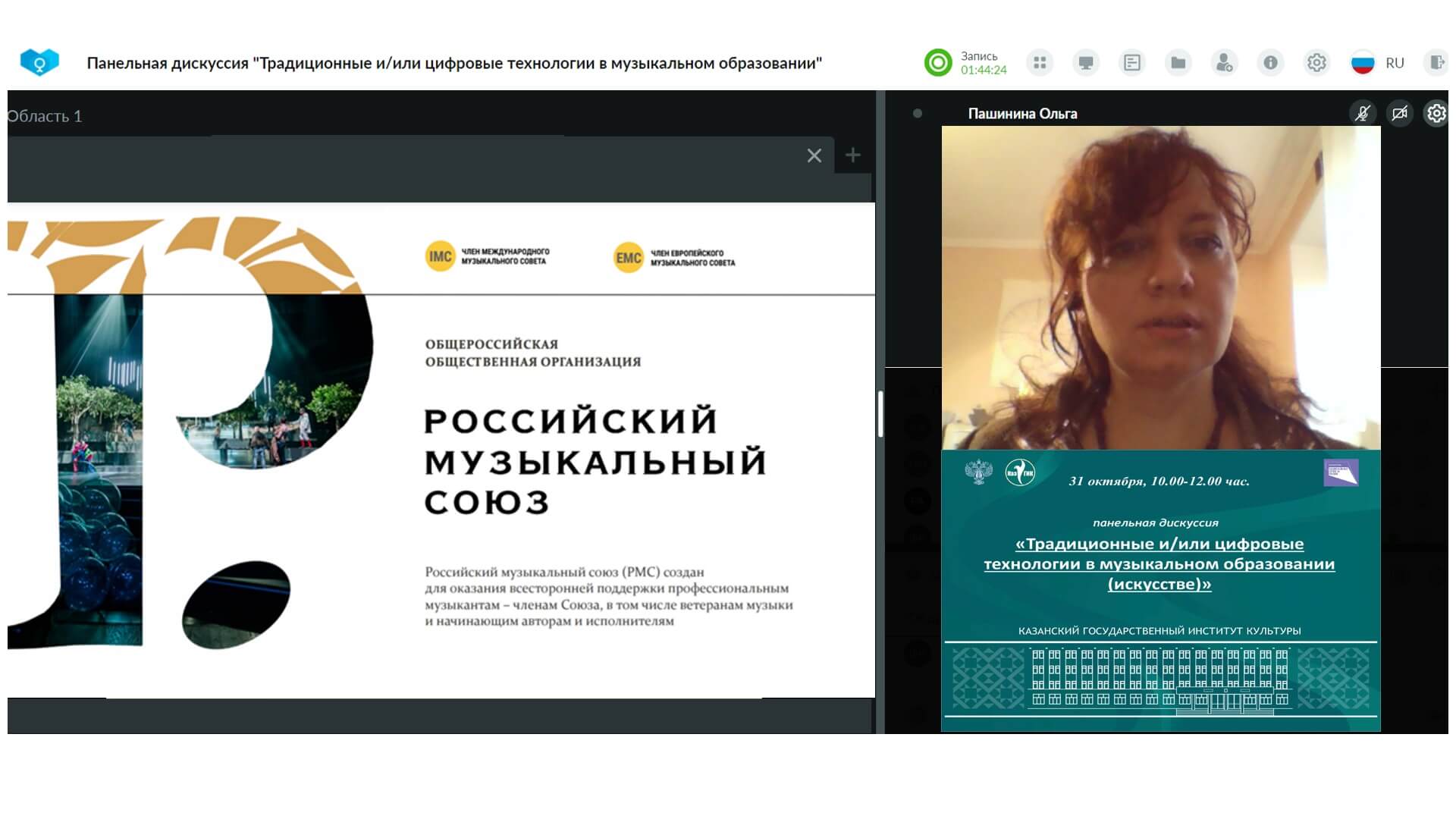1456x819 pixels.
Task: Click the exit room icon
Action: [1437, 62]
